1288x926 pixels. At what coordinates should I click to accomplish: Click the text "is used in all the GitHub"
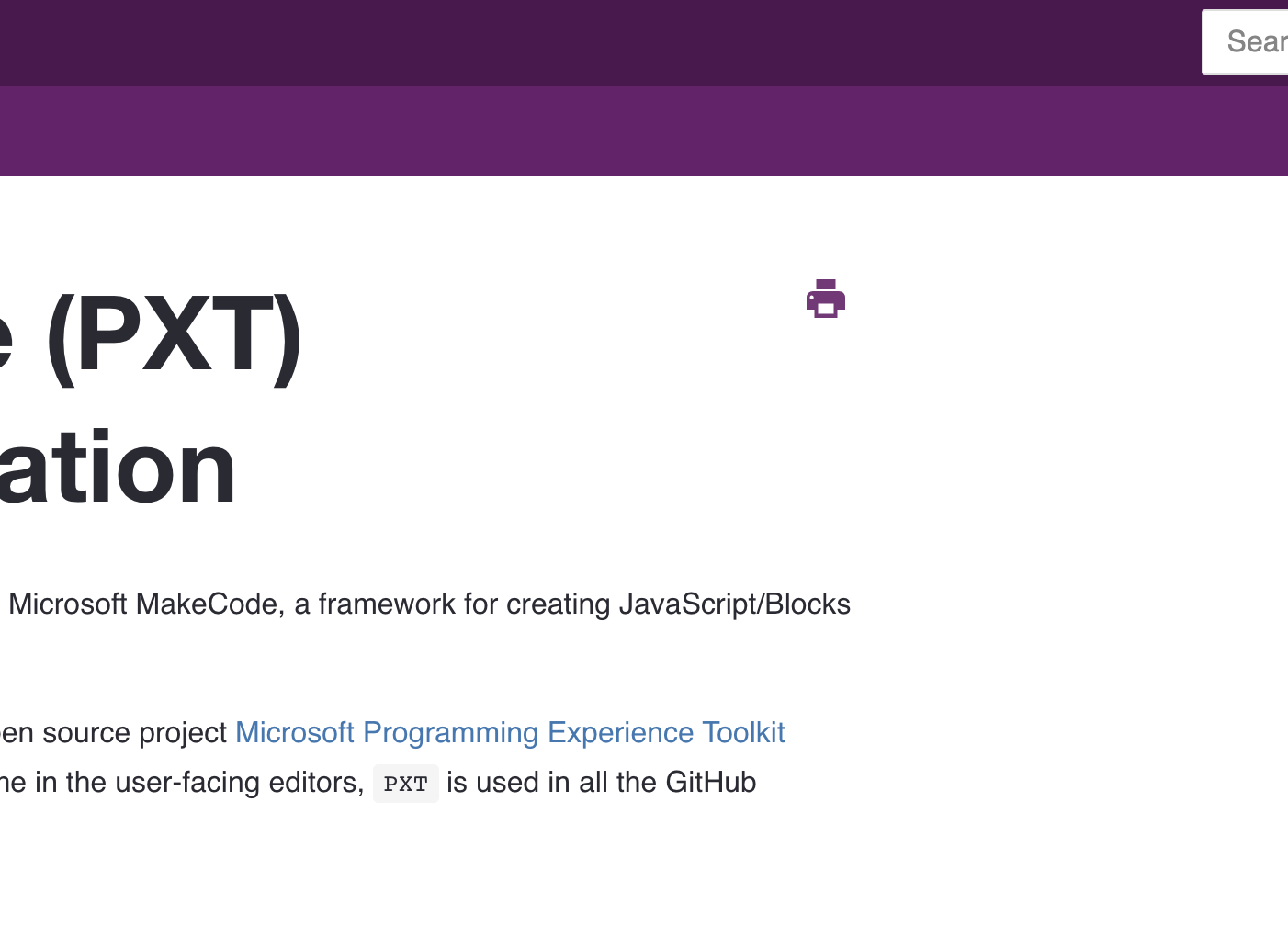tap(602, 782)
